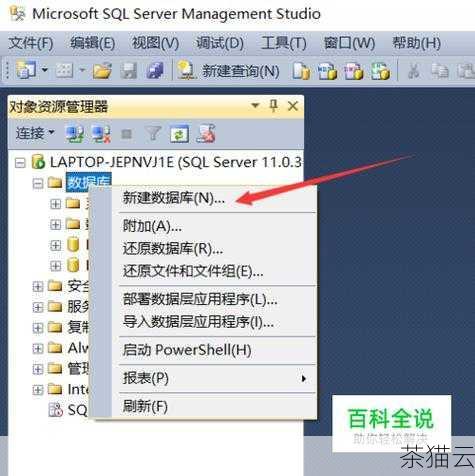Viewport: 475px width, 476px height.
Task: Open the 视图(V) menu
Action: tap(156, 43)
